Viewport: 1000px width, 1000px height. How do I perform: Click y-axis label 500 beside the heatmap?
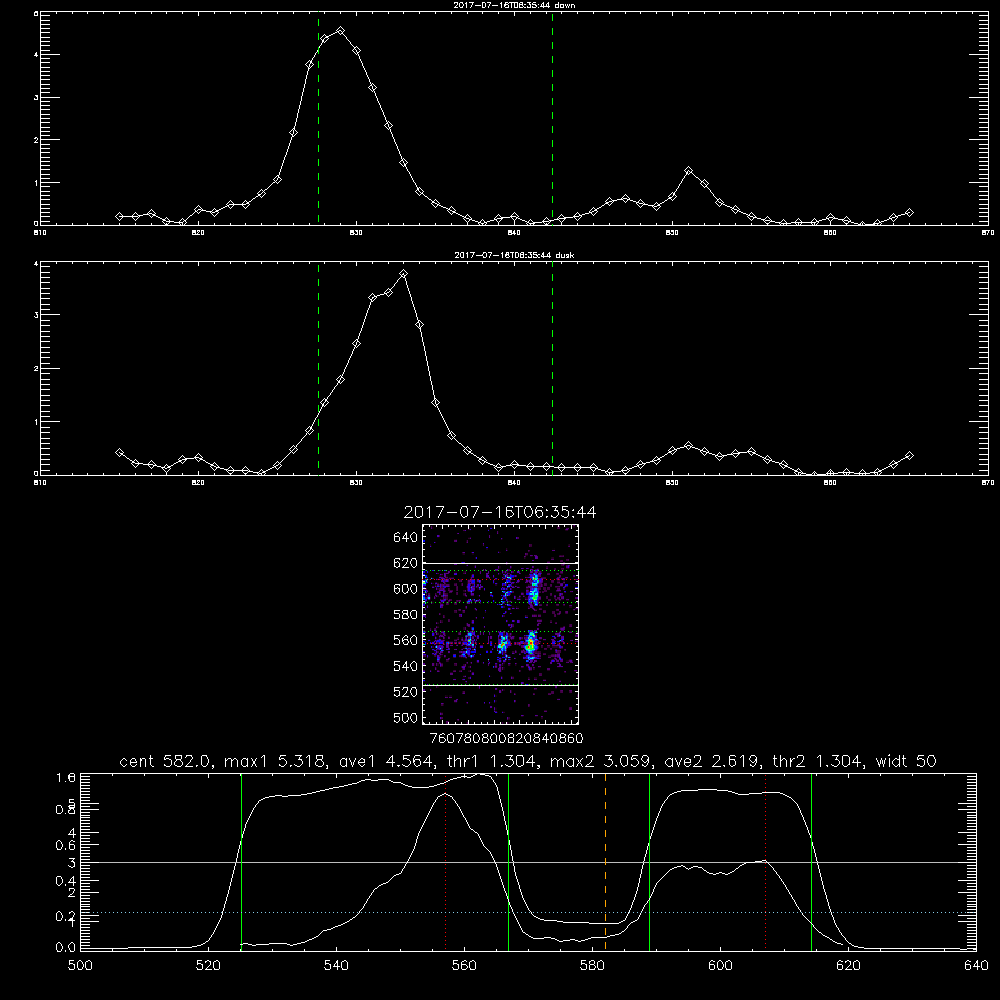[x=406, y=717]
